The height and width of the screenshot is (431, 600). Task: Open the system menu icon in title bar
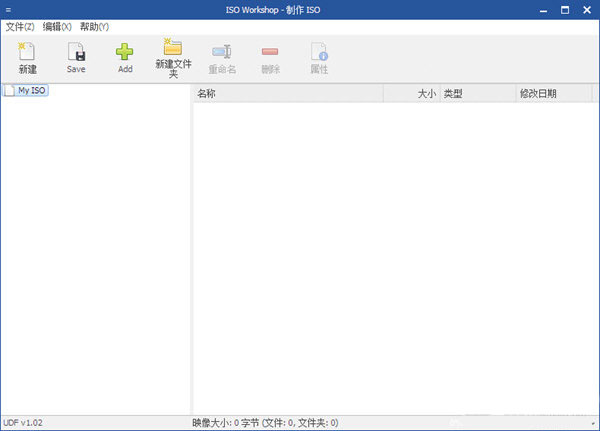(x=8, y=10)
